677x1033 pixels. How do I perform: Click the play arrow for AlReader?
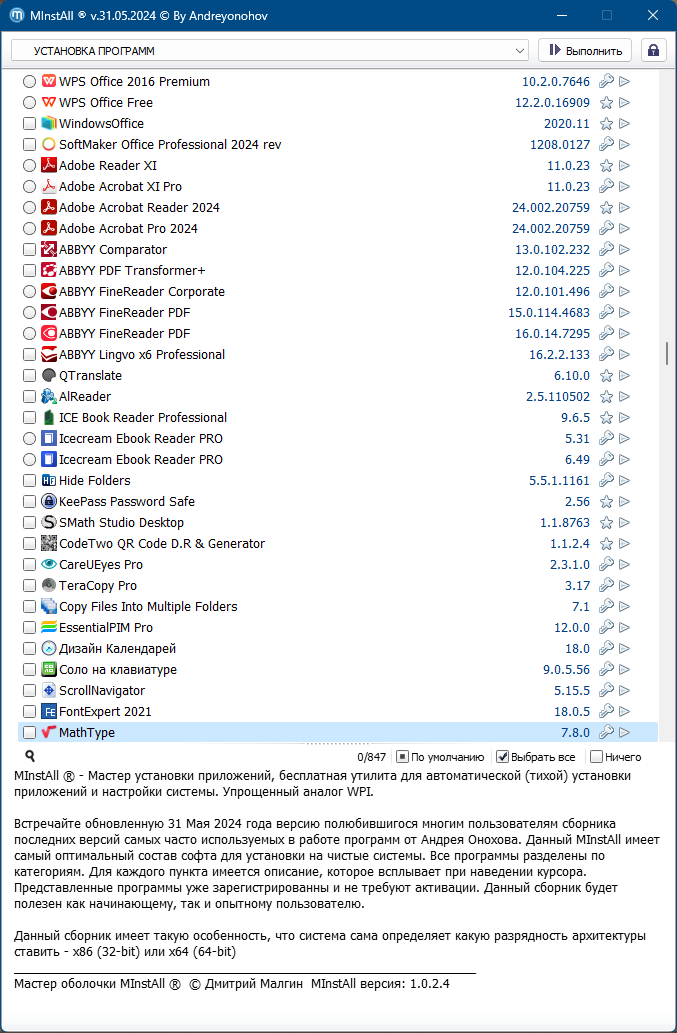(625, 397)
